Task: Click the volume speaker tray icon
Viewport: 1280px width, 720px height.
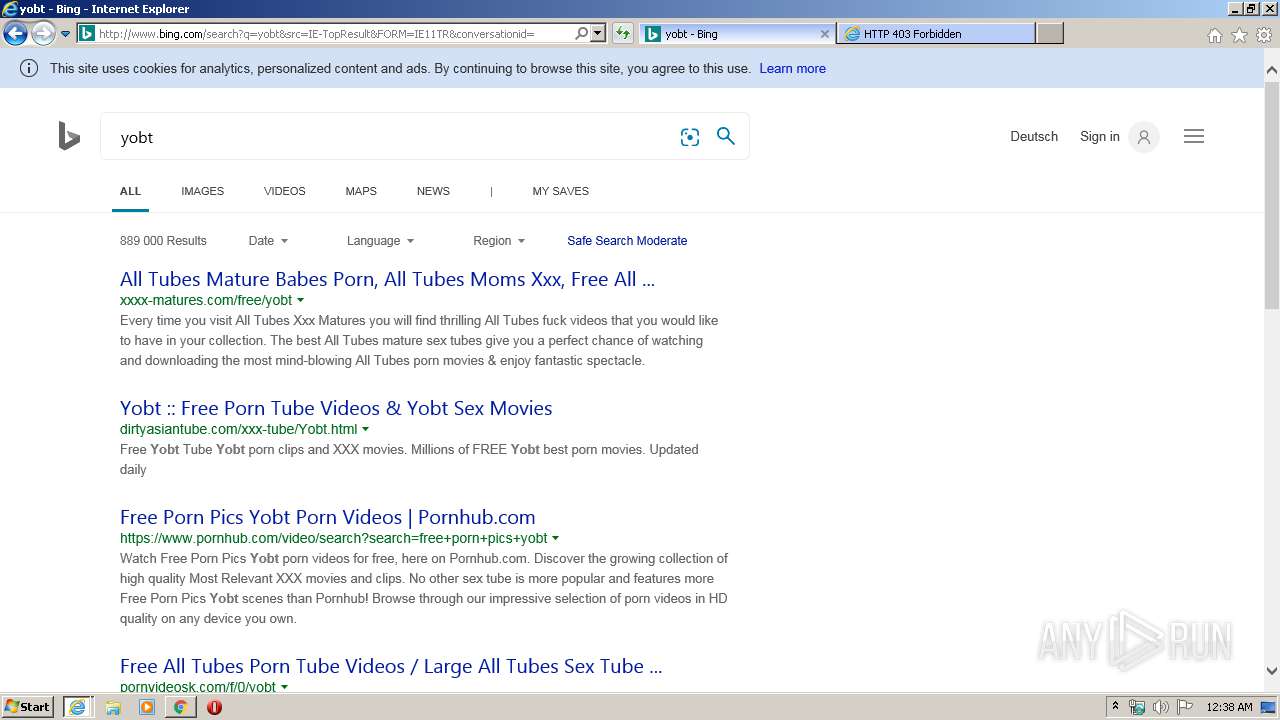Action: [x=1161, y=707]
